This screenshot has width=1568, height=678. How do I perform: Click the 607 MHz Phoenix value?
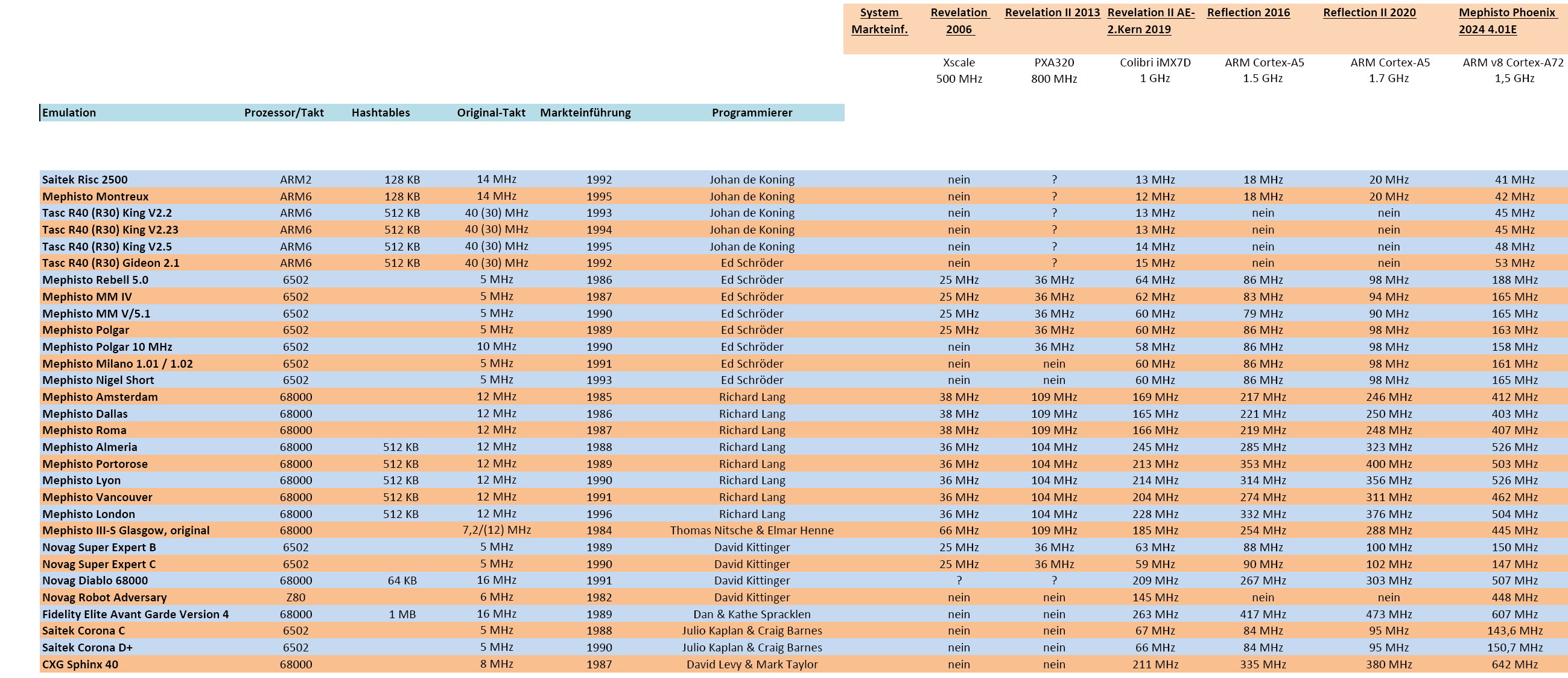click(1514, 615)
